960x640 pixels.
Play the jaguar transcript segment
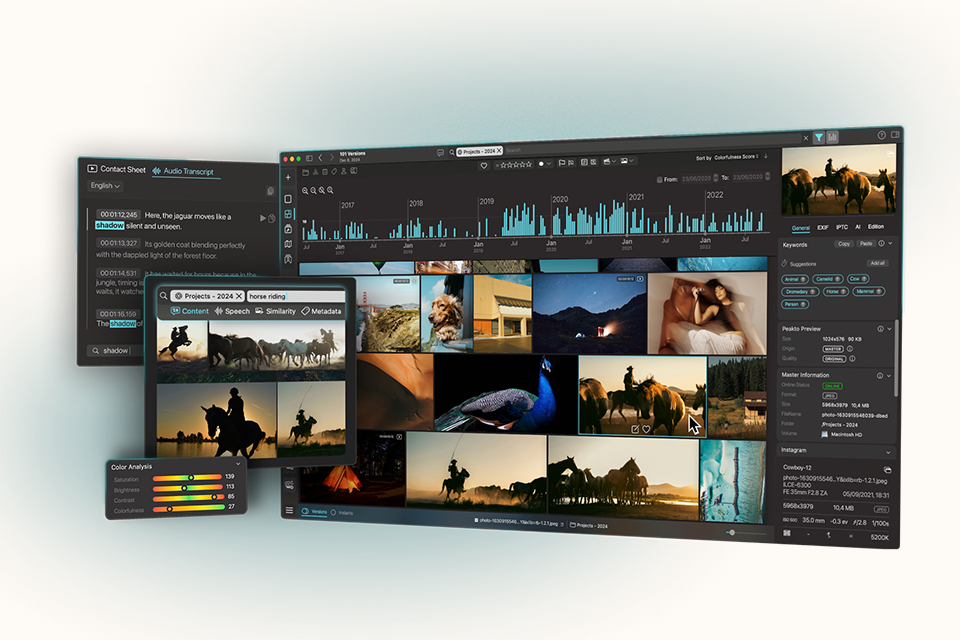coord(263,218)
